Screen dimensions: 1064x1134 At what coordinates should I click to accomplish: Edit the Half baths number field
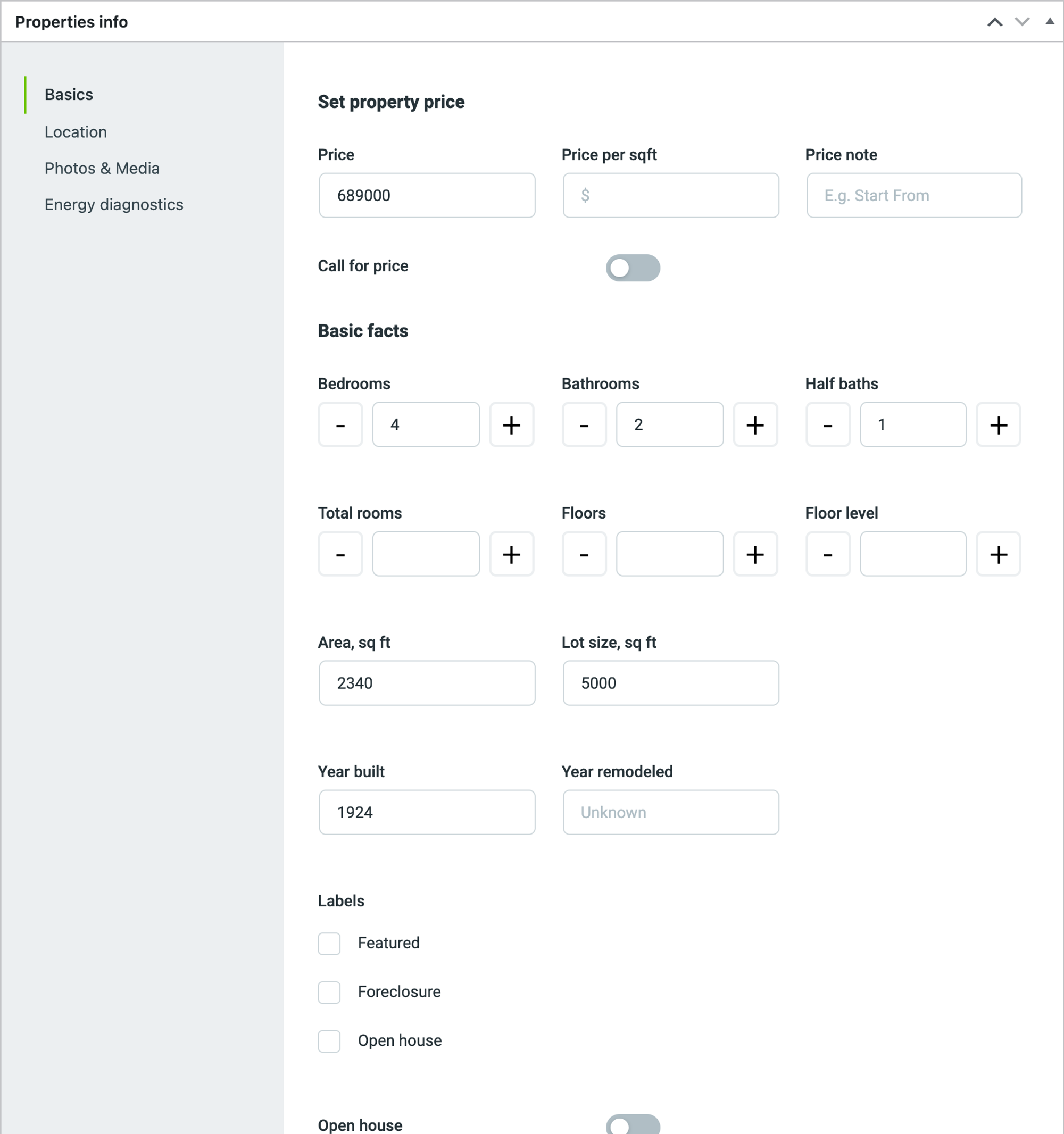tap(913, 424)
